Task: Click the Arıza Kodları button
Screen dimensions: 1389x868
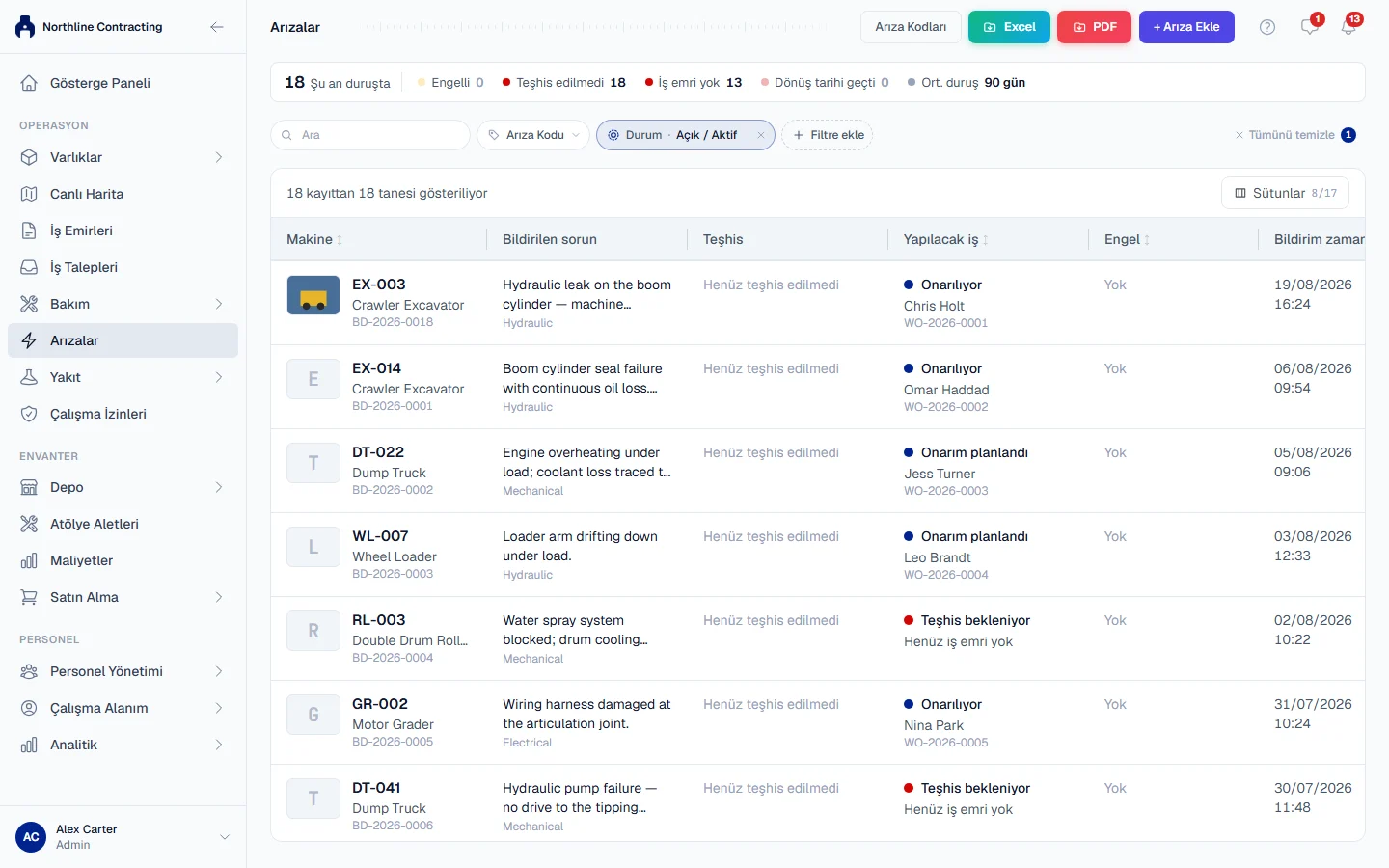Action: pos(911,27)
